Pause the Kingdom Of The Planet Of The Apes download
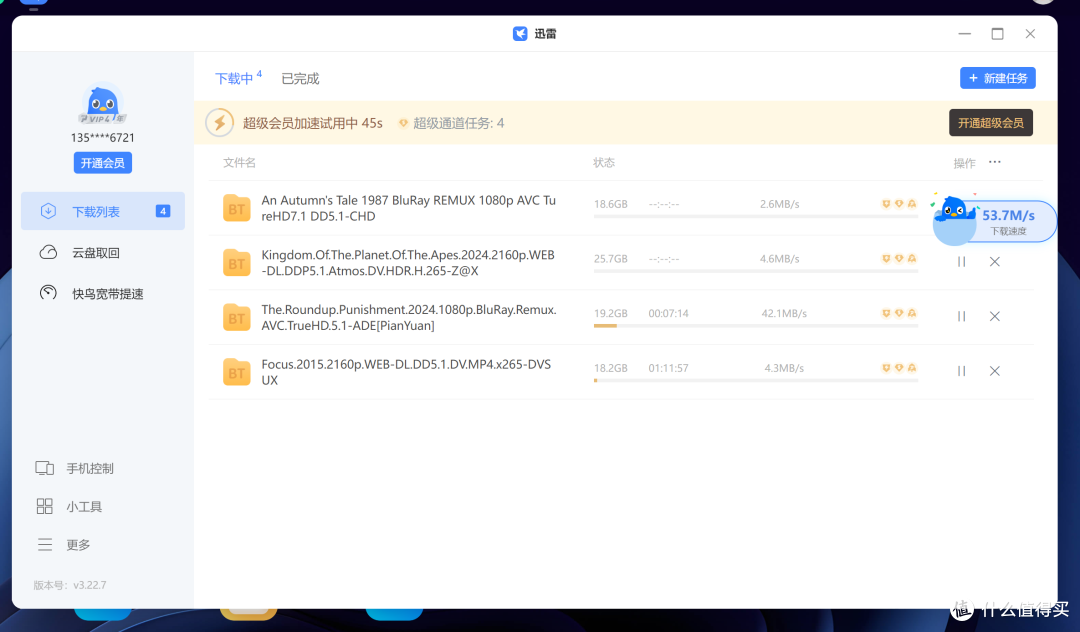This screenshot has height=632, width=1080. coord(962,262)
